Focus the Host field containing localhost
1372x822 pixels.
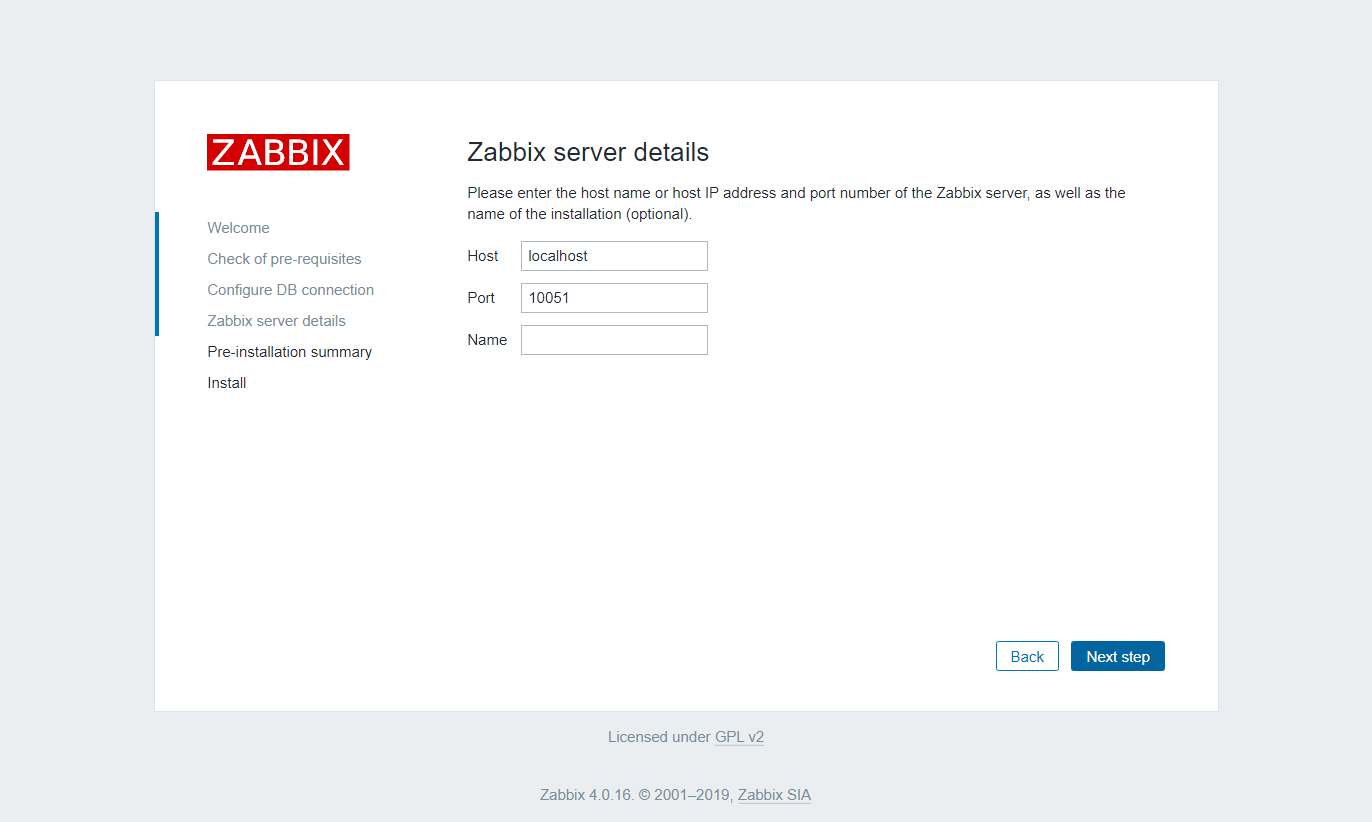pos(614,256)
